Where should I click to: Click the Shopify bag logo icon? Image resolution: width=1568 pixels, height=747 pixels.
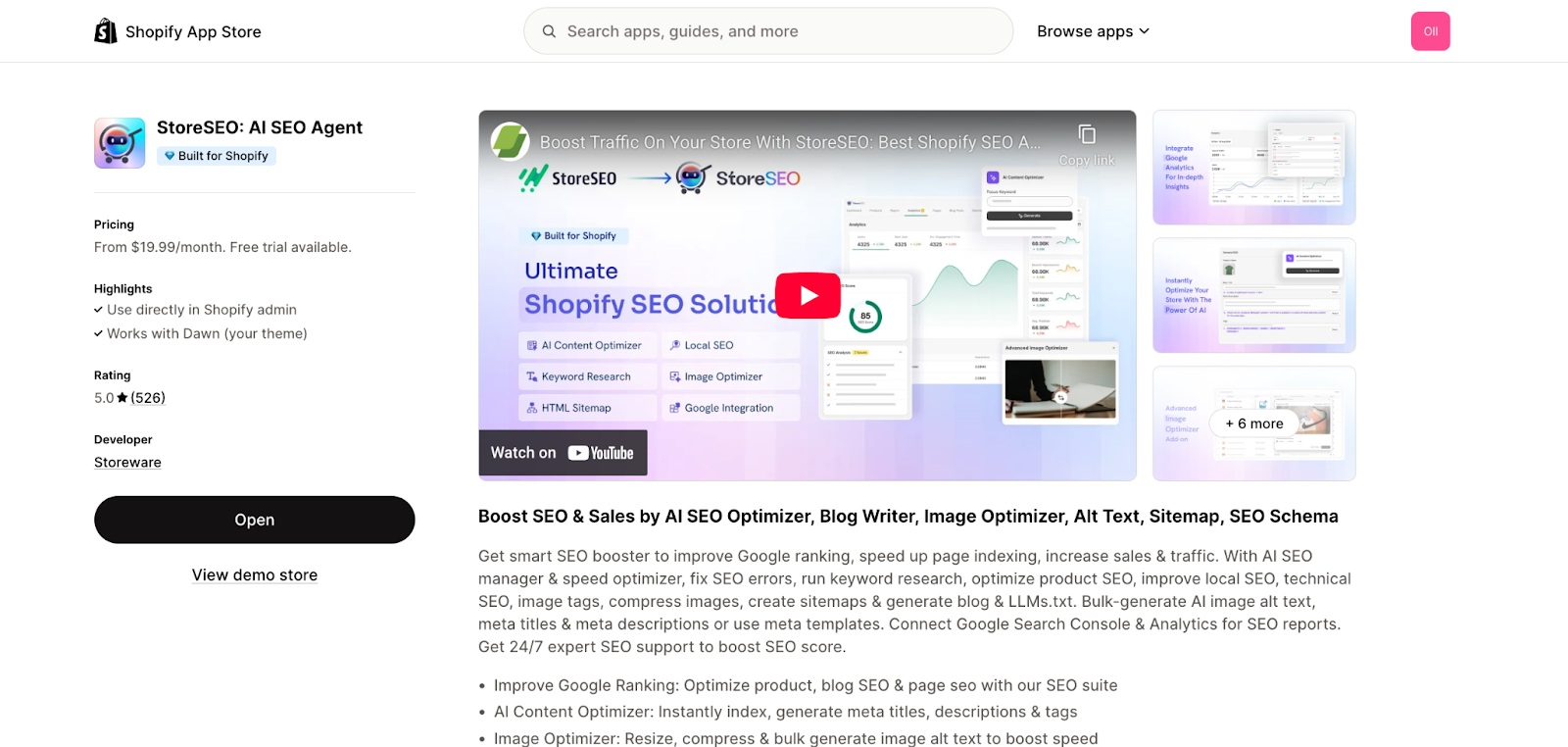106,31
